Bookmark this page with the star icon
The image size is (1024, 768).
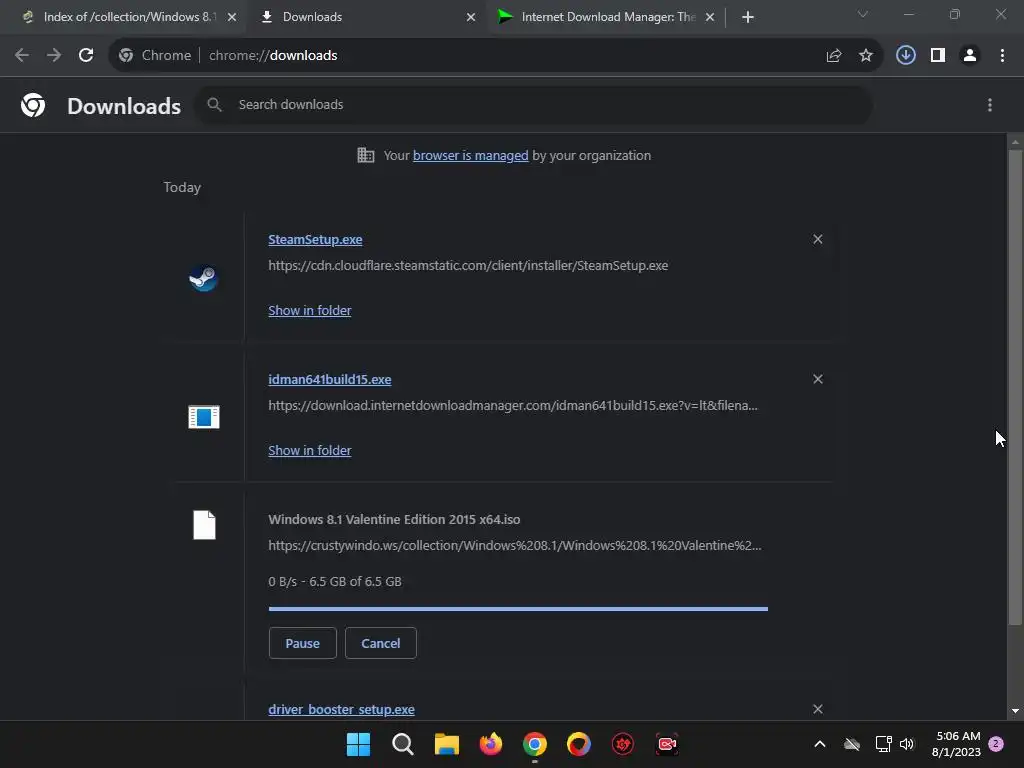866,56
